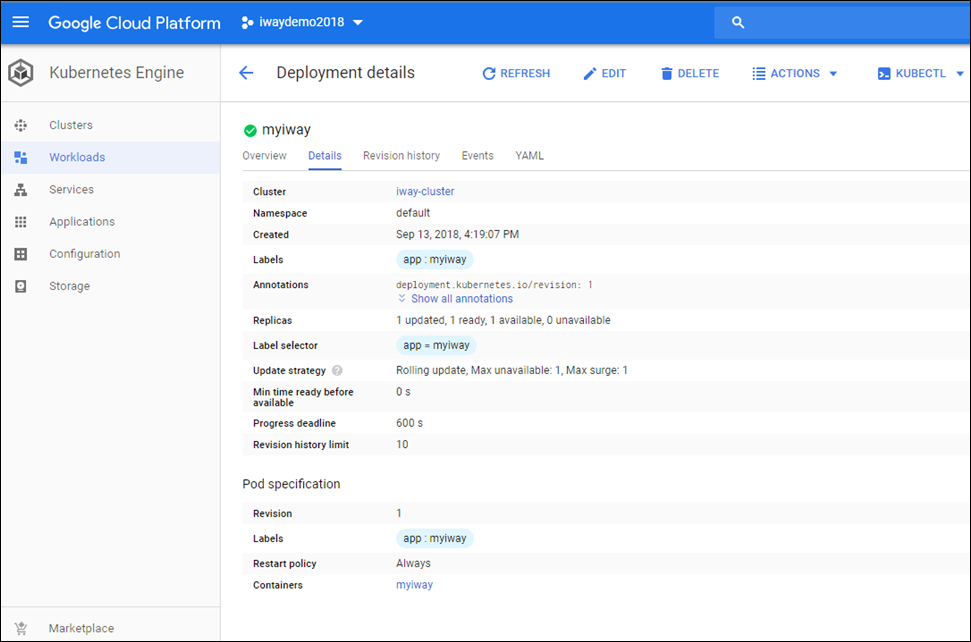Click the app : myiway chip in deployment Labels
Image resolution: width=971 pixels, height=642 pixels.
pyautogui.click(x=435, y=259)
